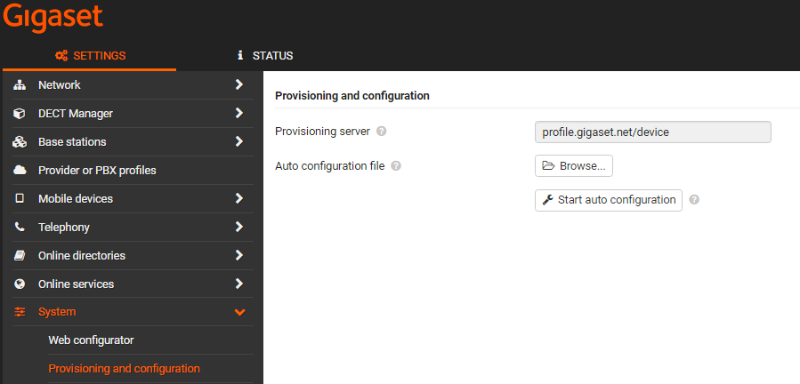Viewport: 800px width, 384px height.
Task: Expand the DECT Manager chevron
Action: click(239, 113)
